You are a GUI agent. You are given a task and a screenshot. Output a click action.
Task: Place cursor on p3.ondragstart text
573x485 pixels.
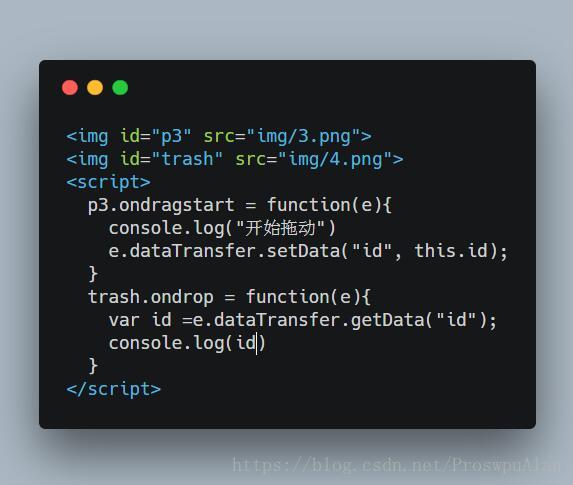pos(161,205)
